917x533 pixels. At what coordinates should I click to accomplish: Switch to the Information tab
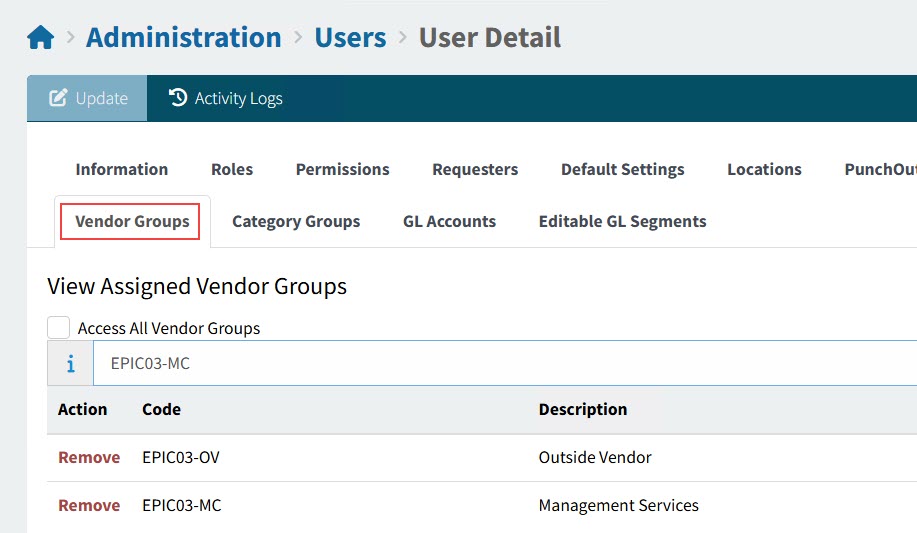(x=122, y=169)
